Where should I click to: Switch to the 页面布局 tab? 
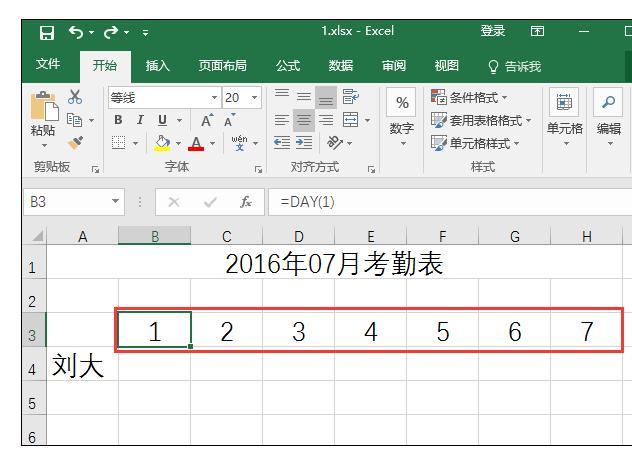(x=222, y=66)
